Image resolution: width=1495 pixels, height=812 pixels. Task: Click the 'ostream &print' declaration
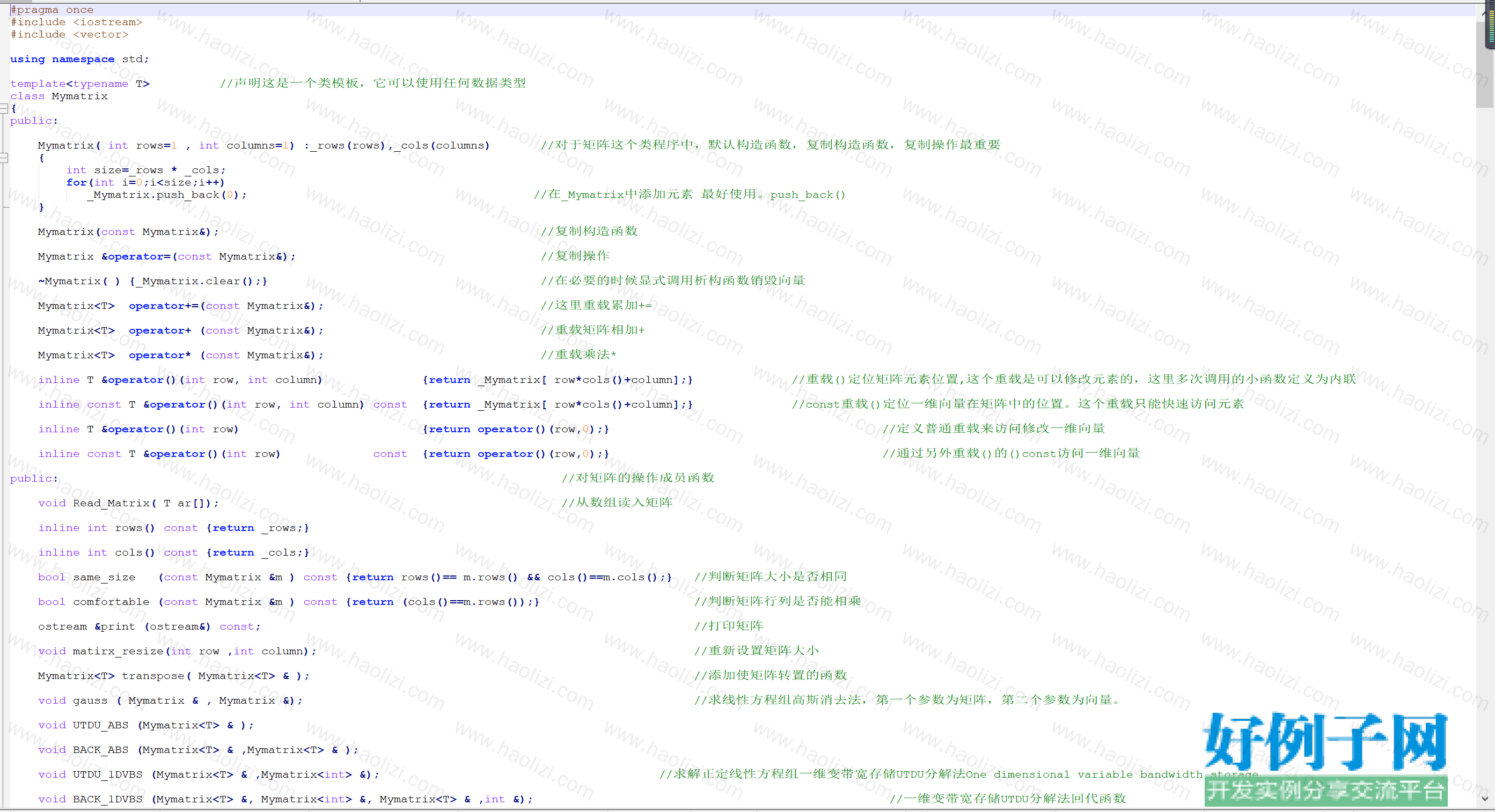pyautogui.click(x=149, y=626)
